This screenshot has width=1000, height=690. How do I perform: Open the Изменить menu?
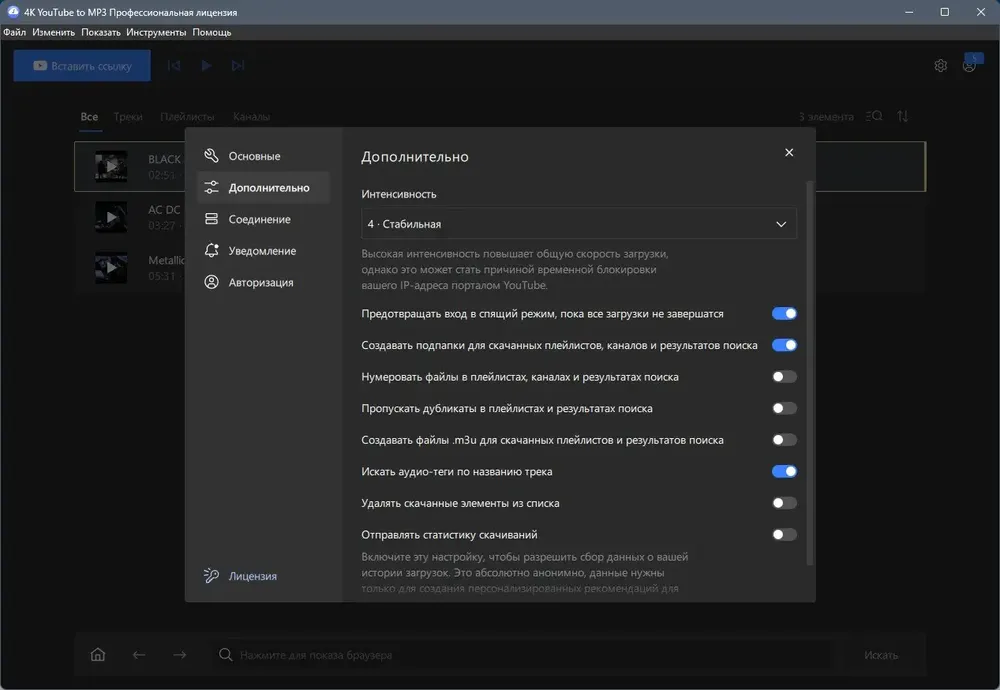[54, 32]
